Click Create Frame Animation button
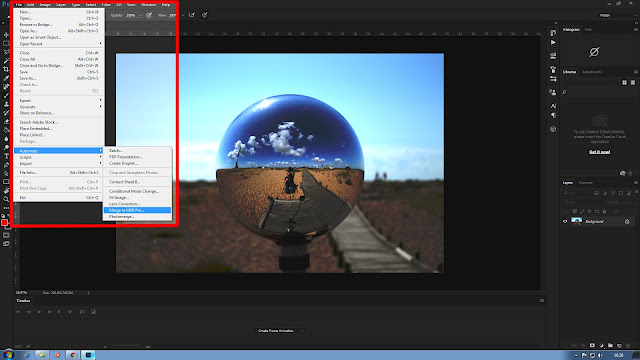The image size is (640, 360). click(276, 331)
